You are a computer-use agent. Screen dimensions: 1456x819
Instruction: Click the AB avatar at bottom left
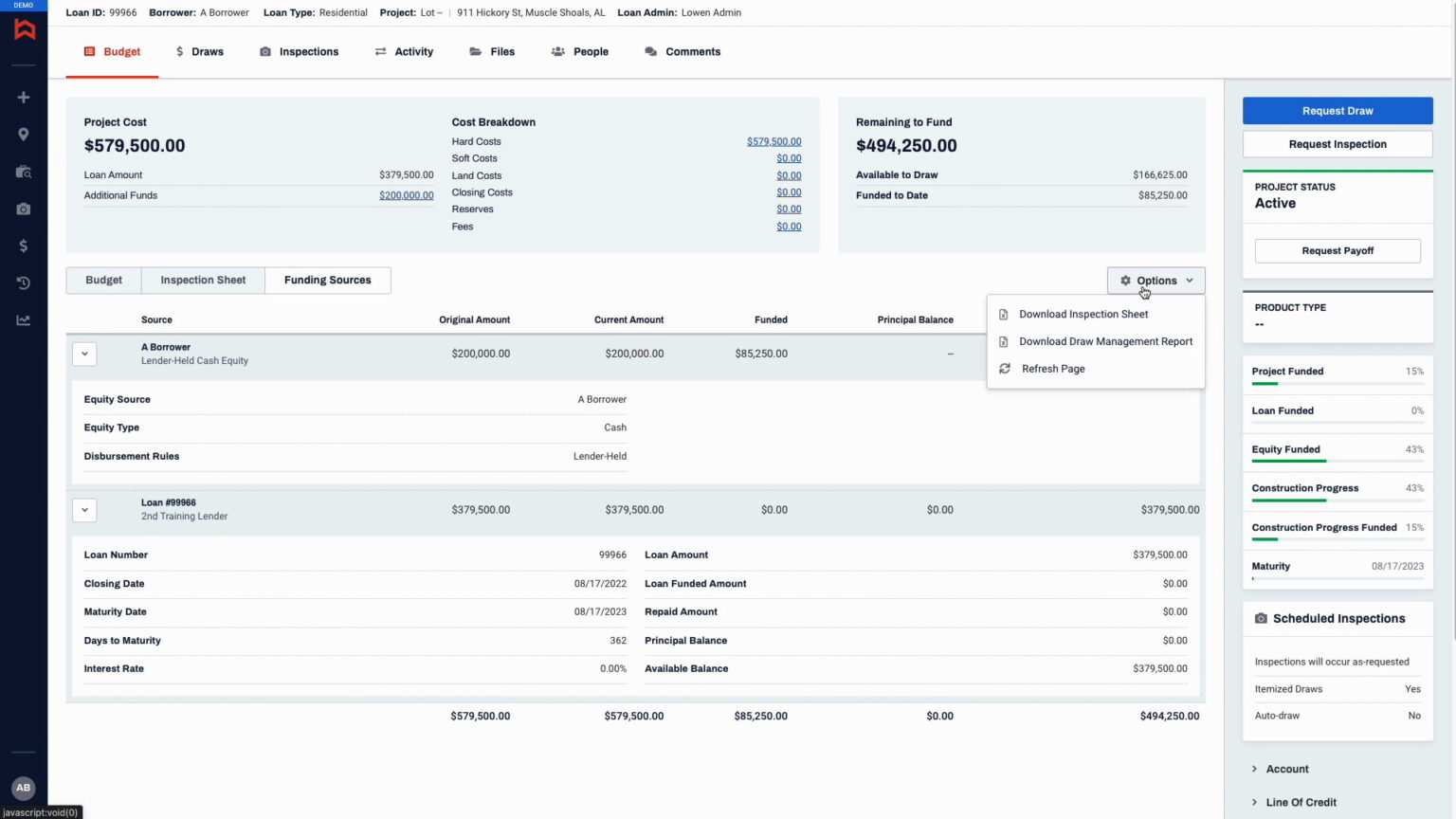tap(23, 788)
